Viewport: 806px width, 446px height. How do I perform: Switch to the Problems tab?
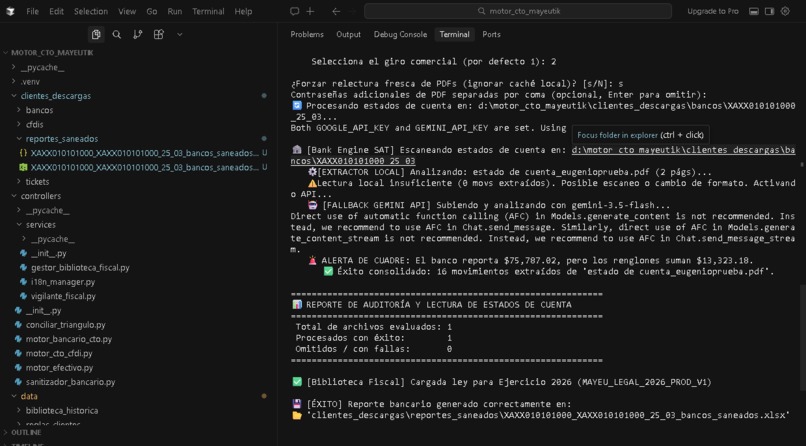click(x=307, y=34)
